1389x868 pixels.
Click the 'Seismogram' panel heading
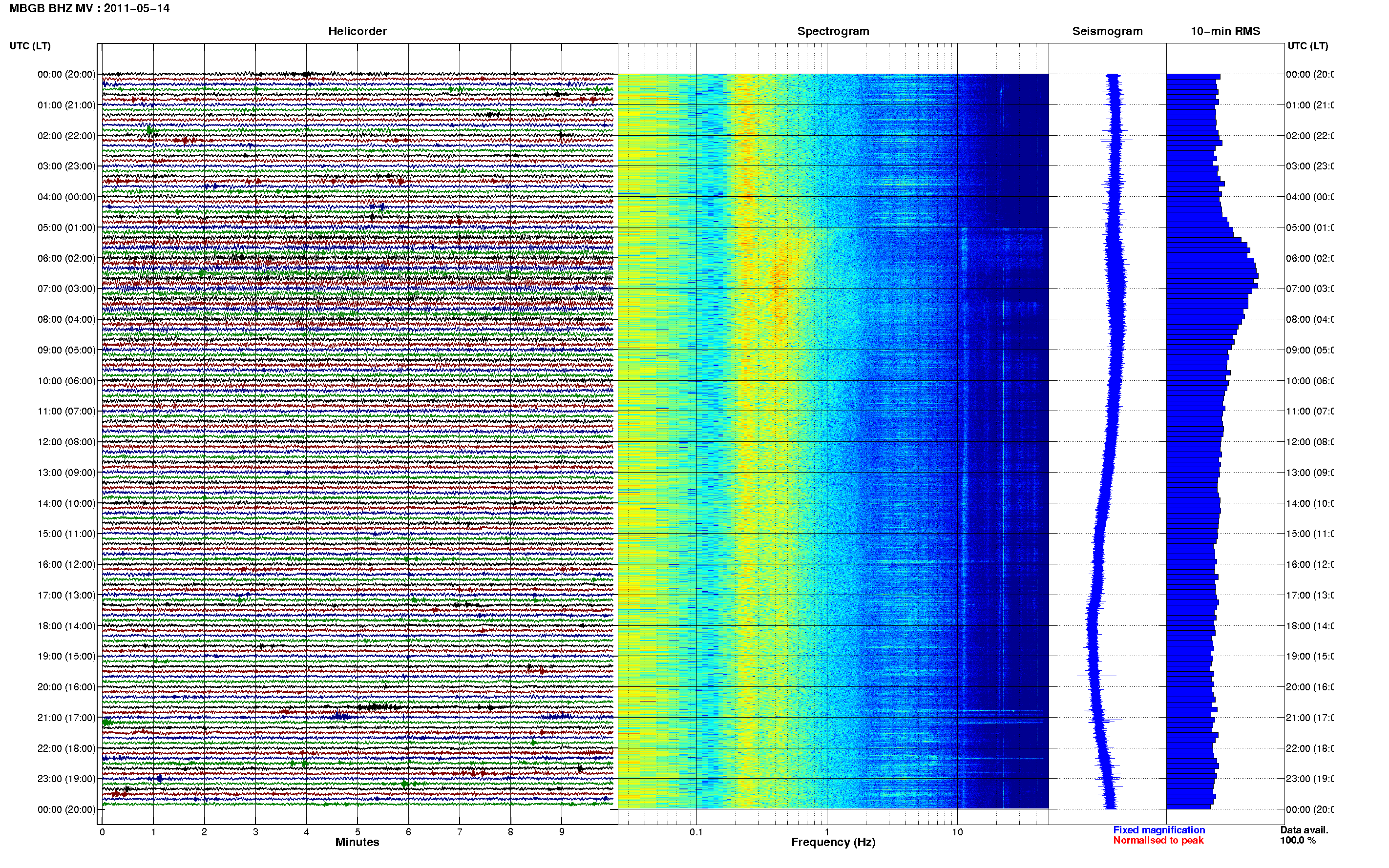(1107, 32)
